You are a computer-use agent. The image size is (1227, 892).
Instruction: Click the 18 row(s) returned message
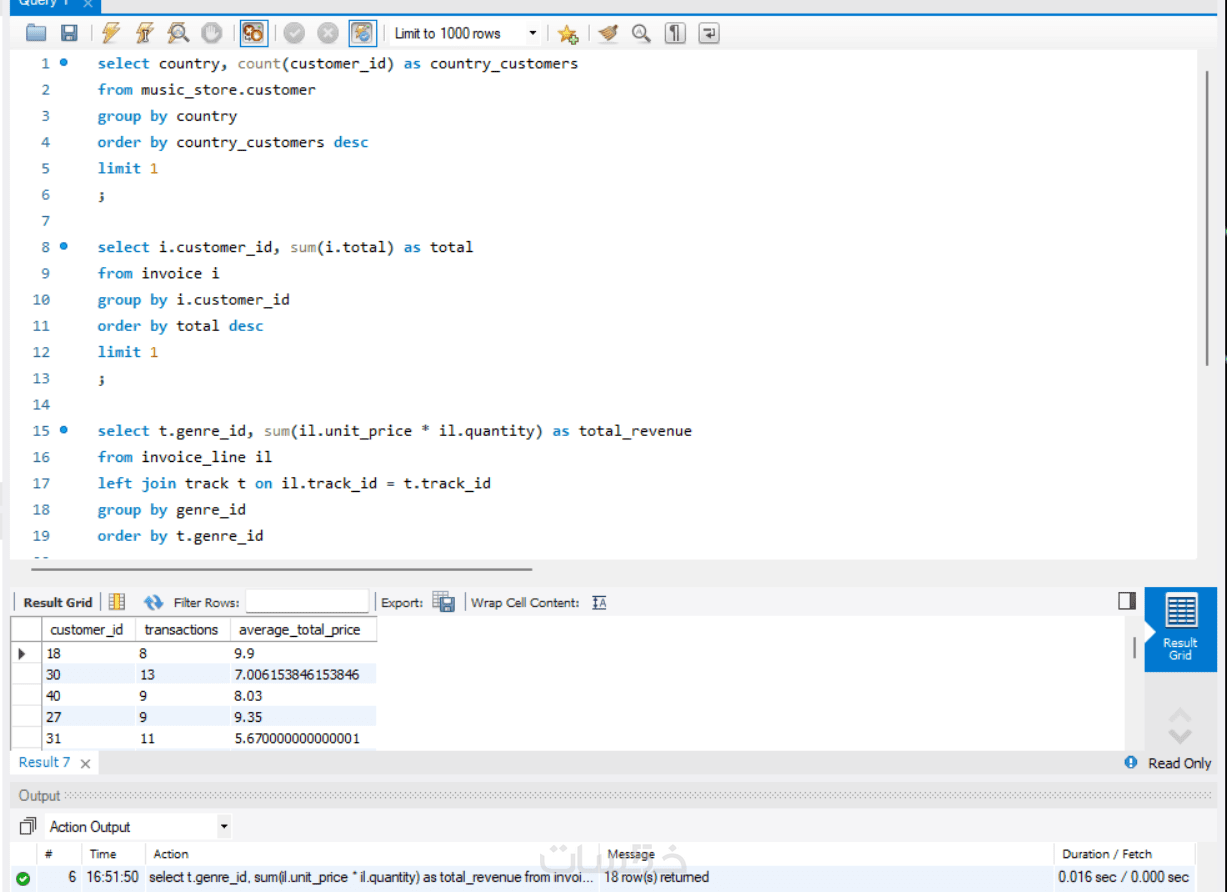tap(656, 877)
